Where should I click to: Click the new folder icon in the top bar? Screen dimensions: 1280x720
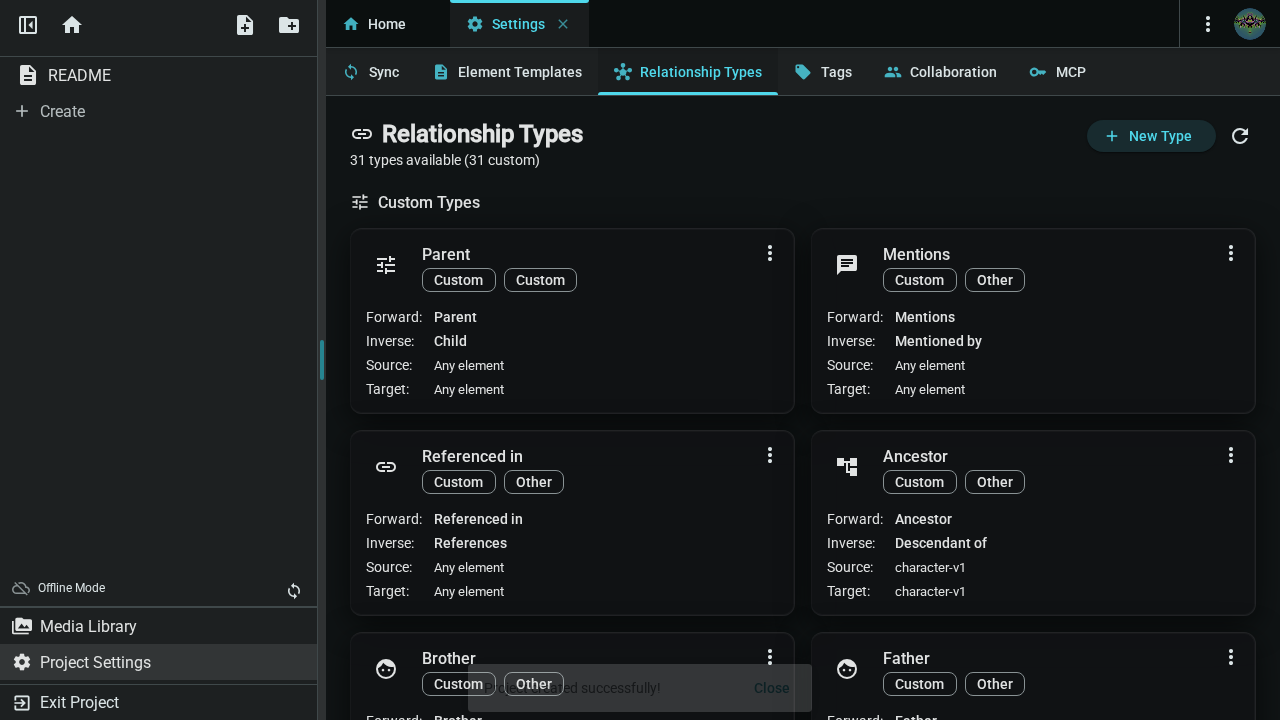pyautogui.click(x=288, y=24)
